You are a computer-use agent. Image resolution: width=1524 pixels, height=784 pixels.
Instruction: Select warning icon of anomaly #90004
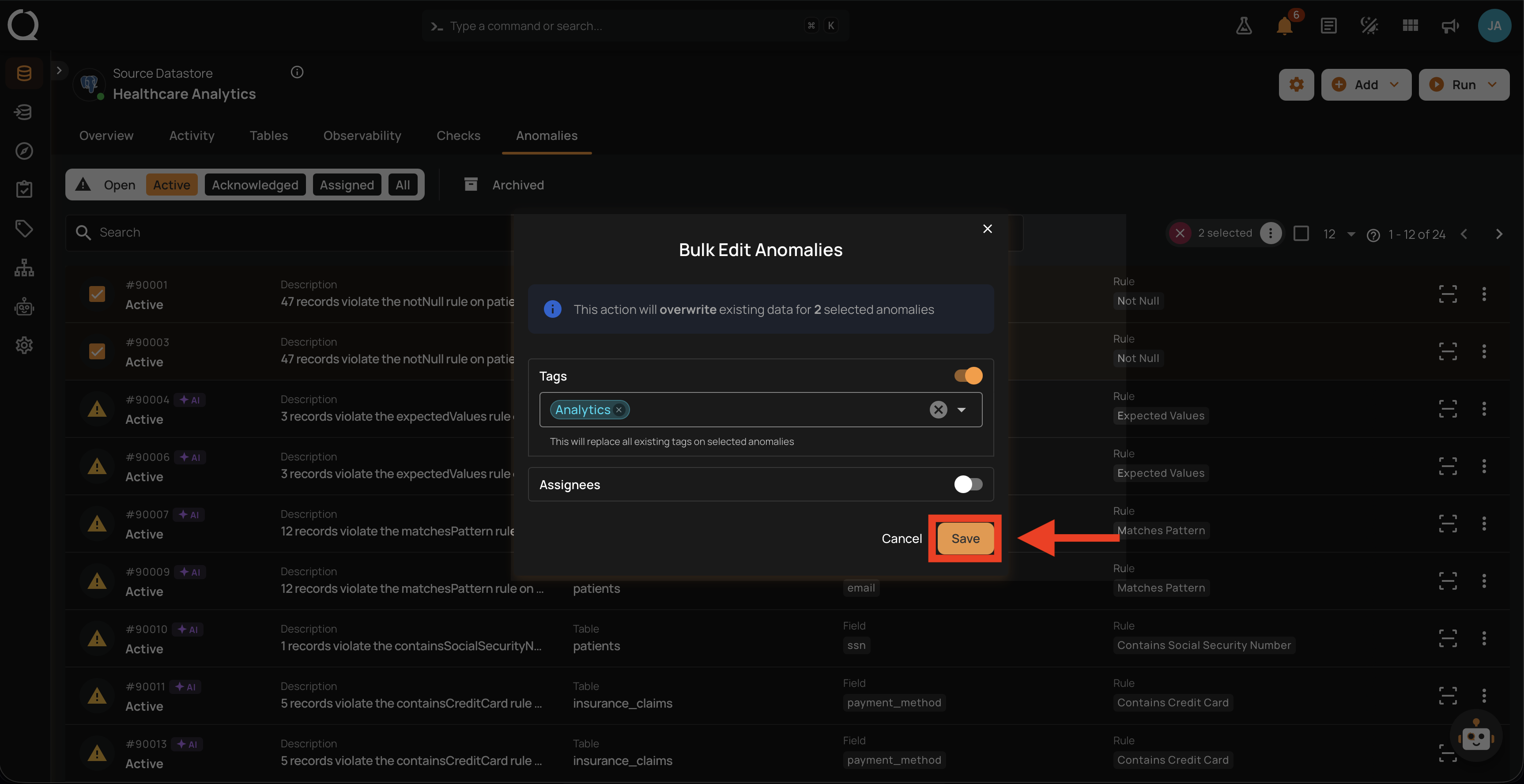coord(97,409)
